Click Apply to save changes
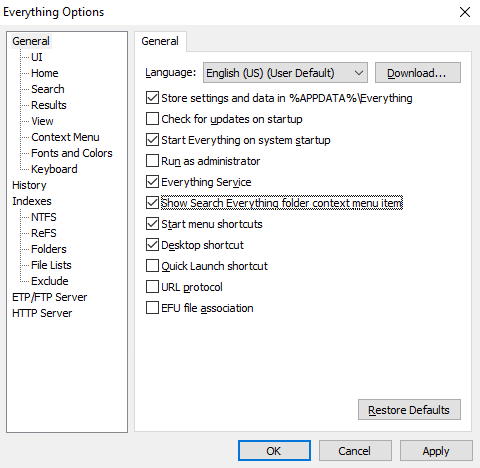480x468 pixels. tap(436, 451)
